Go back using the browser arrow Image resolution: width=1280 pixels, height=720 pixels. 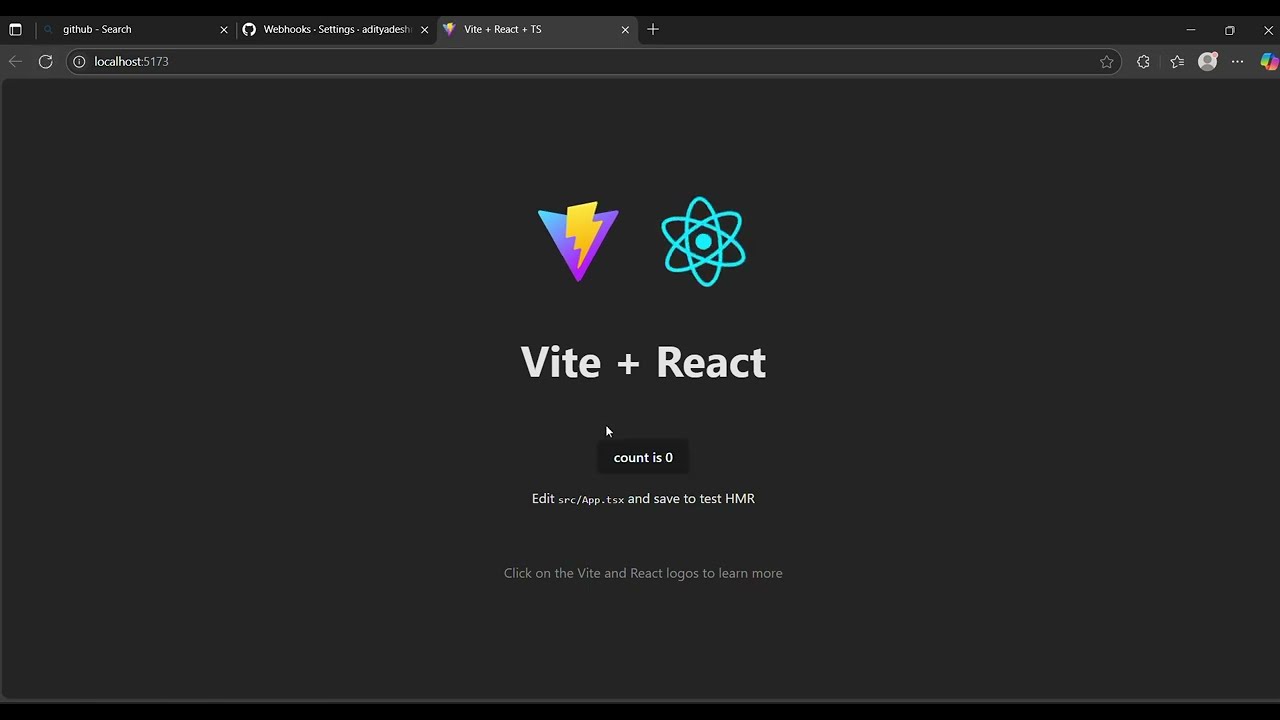coord(15,61)
